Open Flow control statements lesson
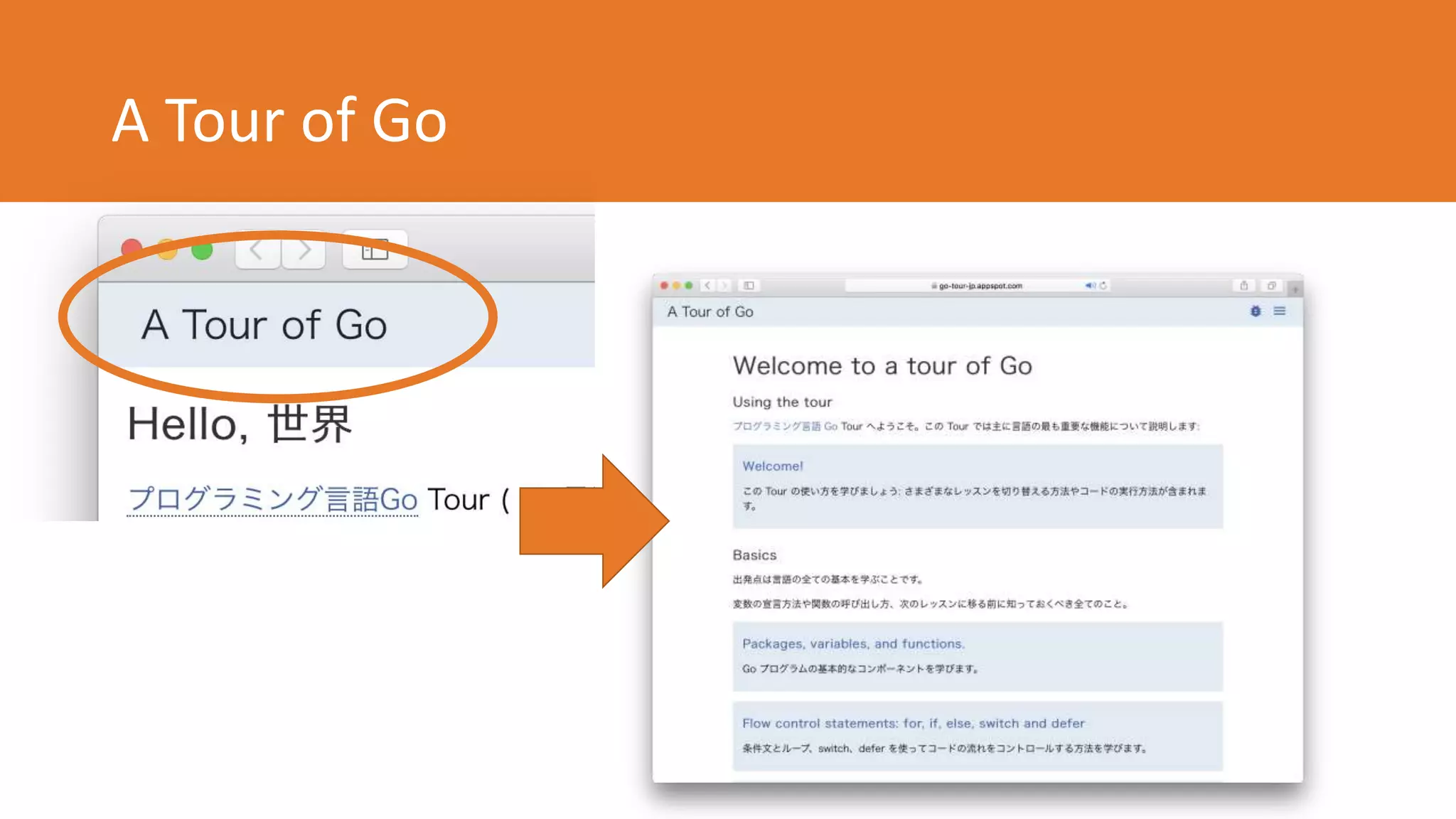1456x819 pixels. tap(978, 736)
